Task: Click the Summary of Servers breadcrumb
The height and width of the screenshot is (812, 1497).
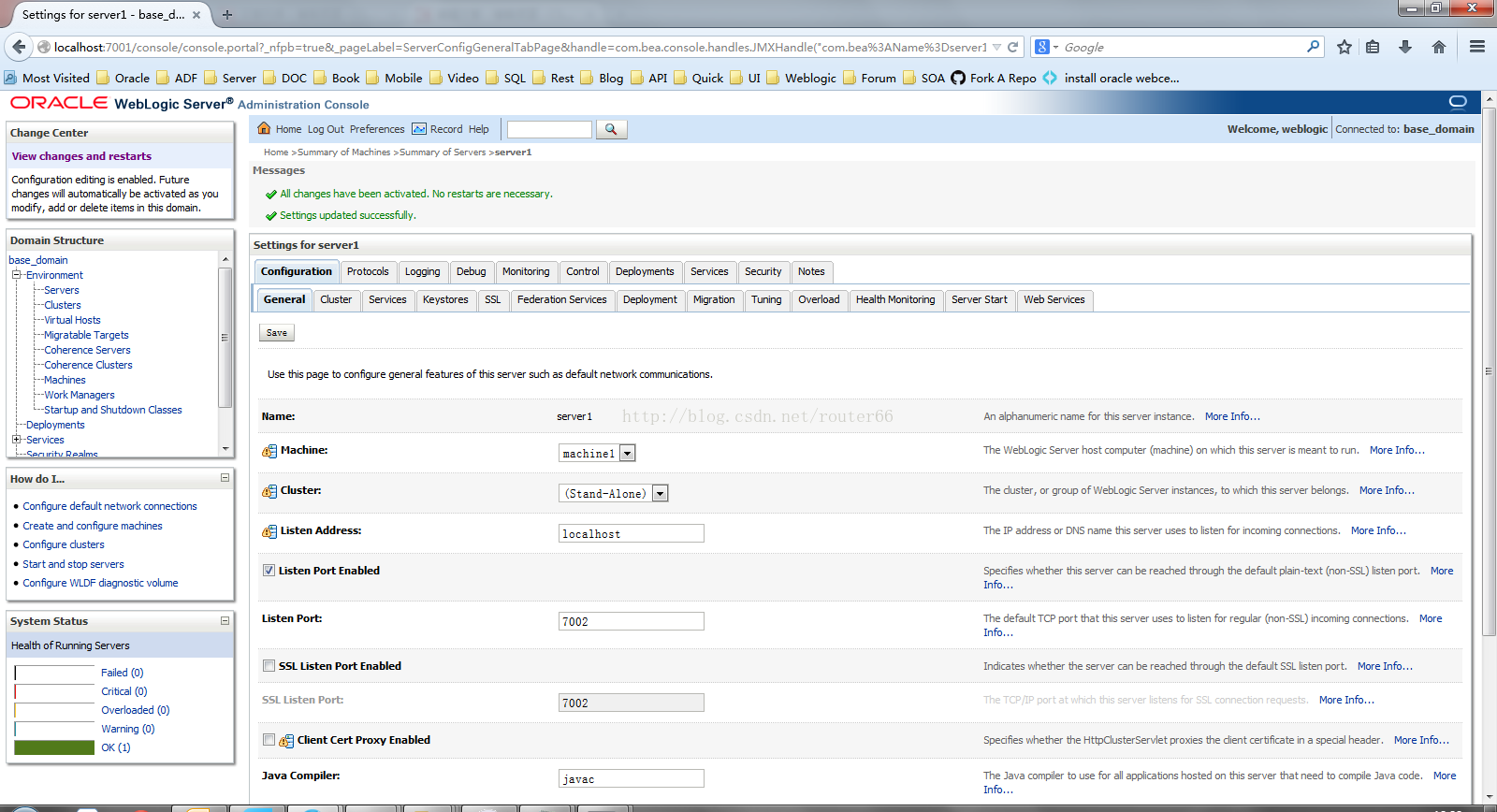Action: coord(443,152)
